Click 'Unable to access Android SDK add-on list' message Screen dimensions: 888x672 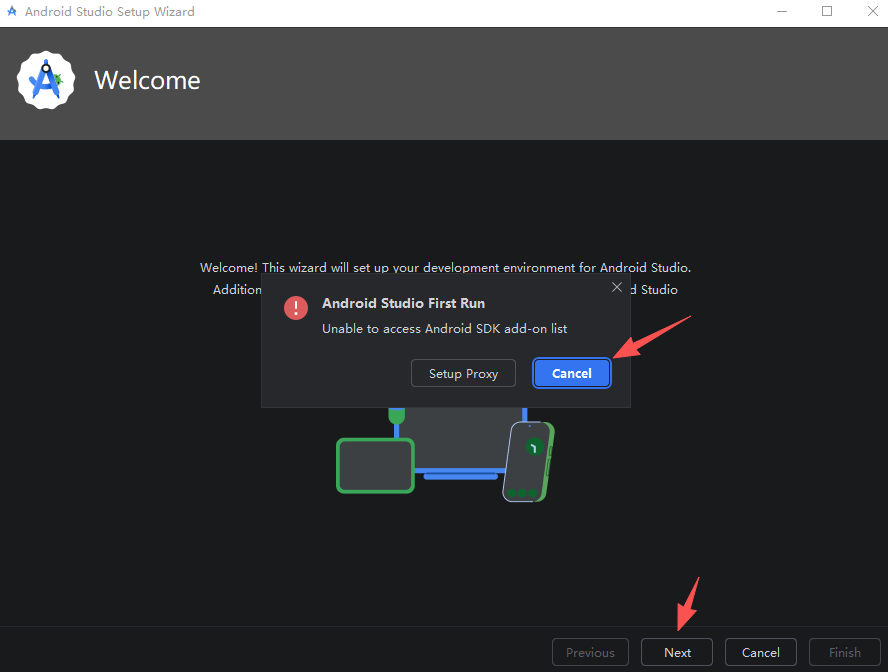[445, 328]
